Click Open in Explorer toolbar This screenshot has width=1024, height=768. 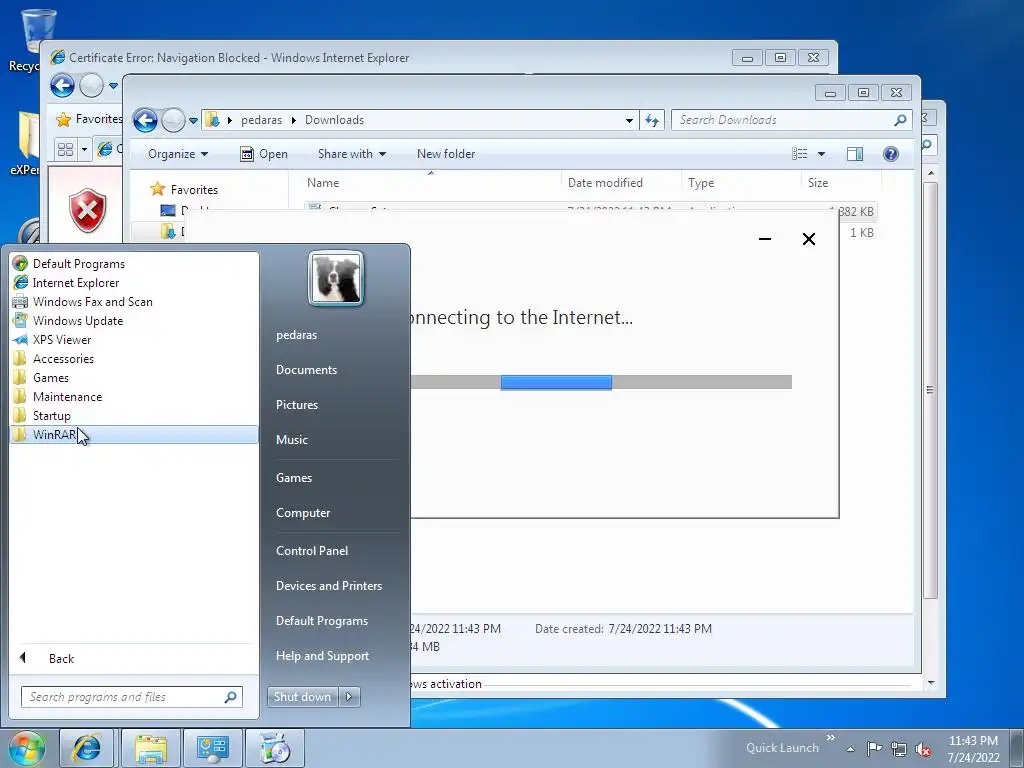click(264, 154)
